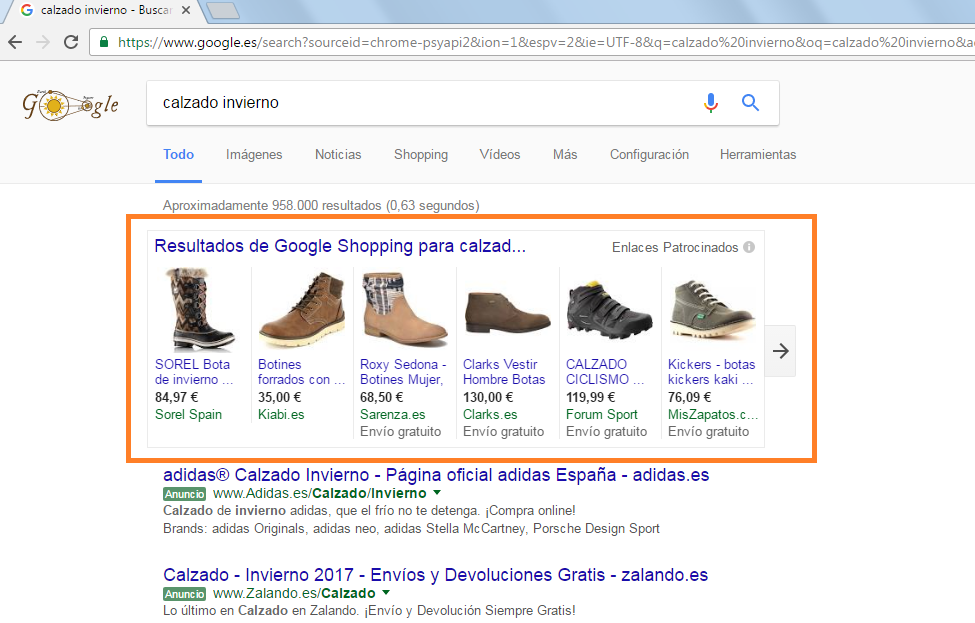Click the 'Forum Sport' seller name
This screenshot has height=623, width=975.
[x=602, y=414]
